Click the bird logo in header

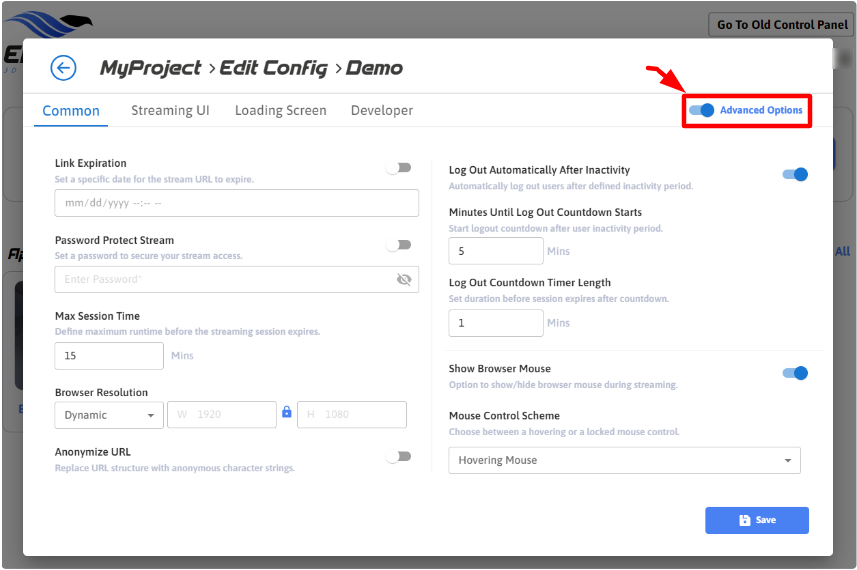[48, 21]
